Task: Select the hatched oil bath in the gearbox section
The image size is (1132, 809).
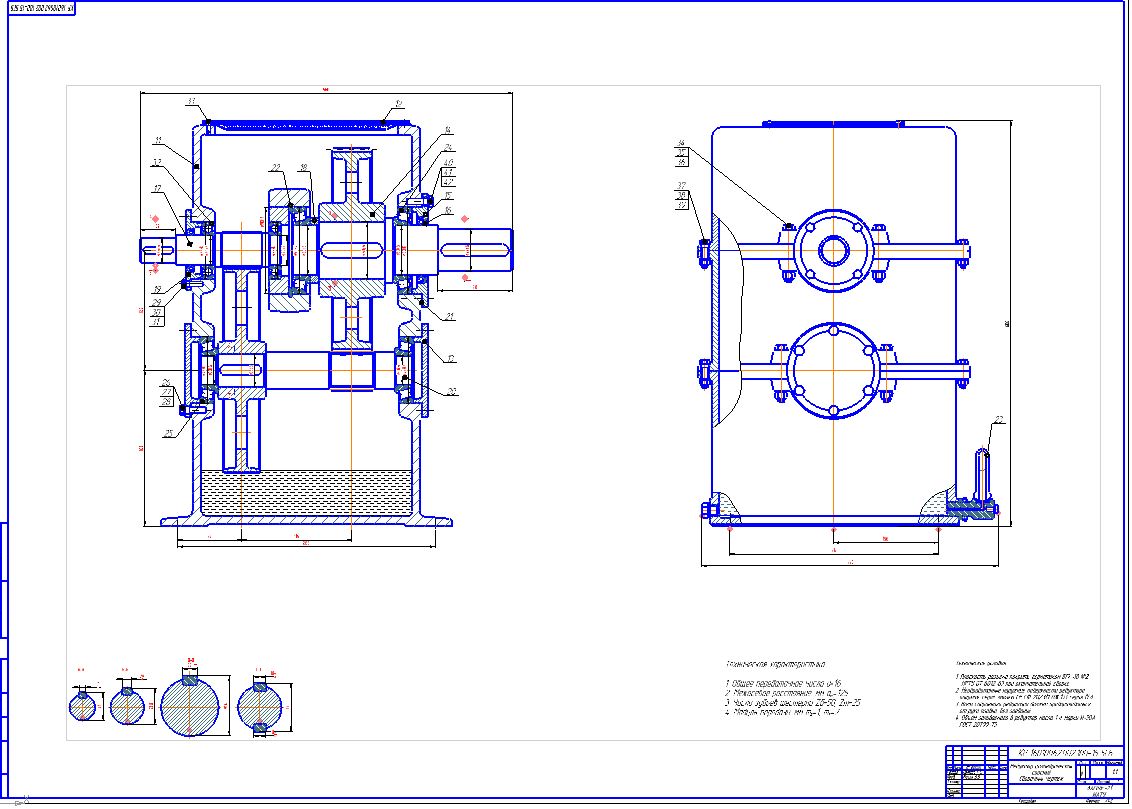Action: point(306,492)
